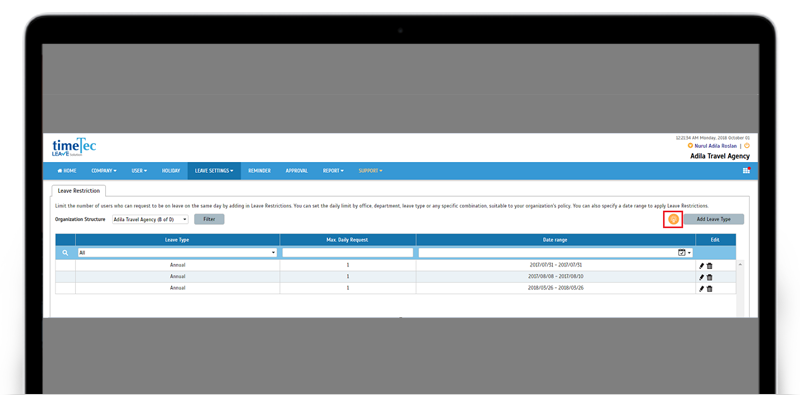Delete the 2018/03/26 leave restriction row
The height and width of the screenshot is (395, 800).
click(x=710, y=288)
